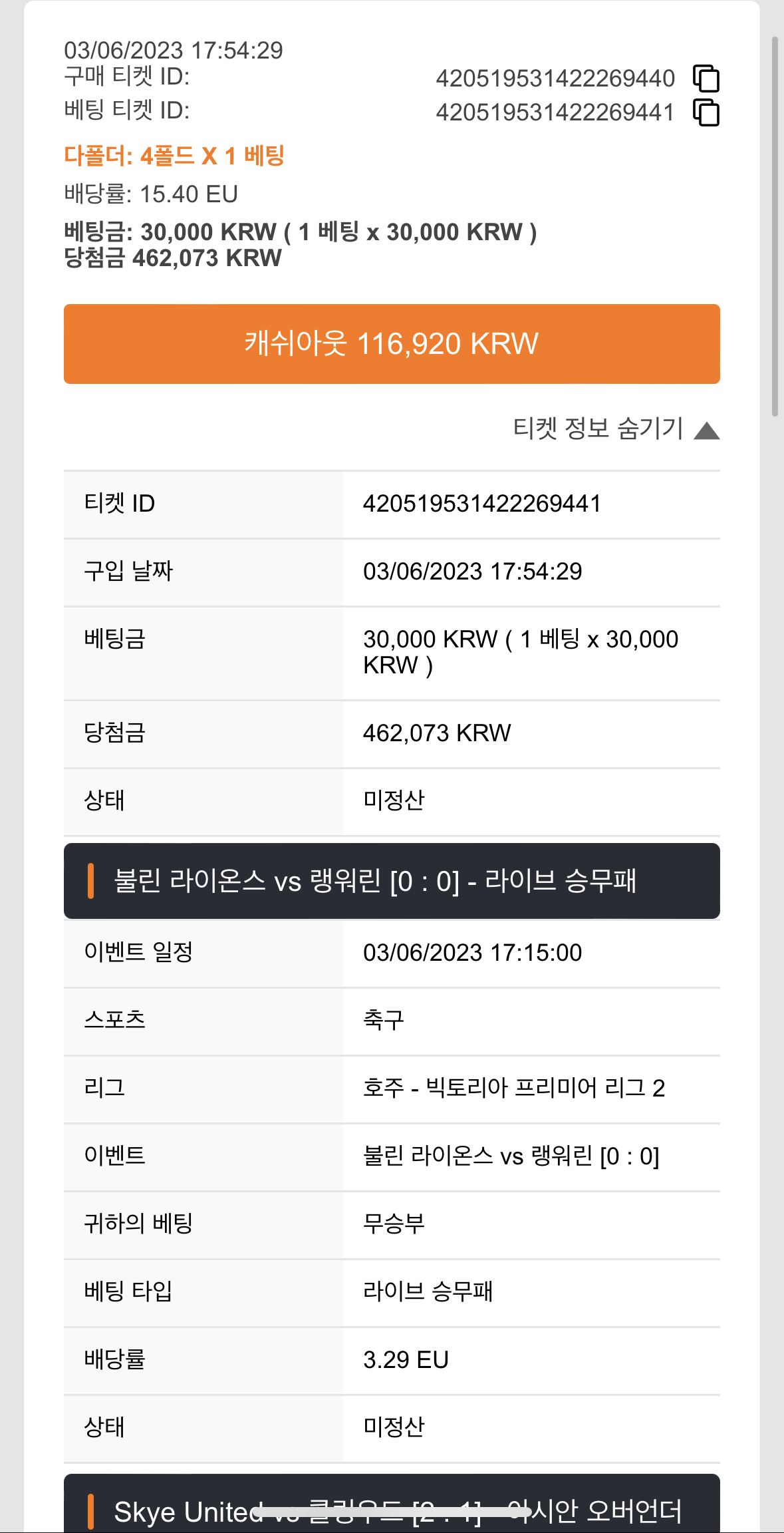This screenshot has height=1533, width=784.
Task: Select the purchase ticket ID number 420519531422269440
Action: coord(555,79)
